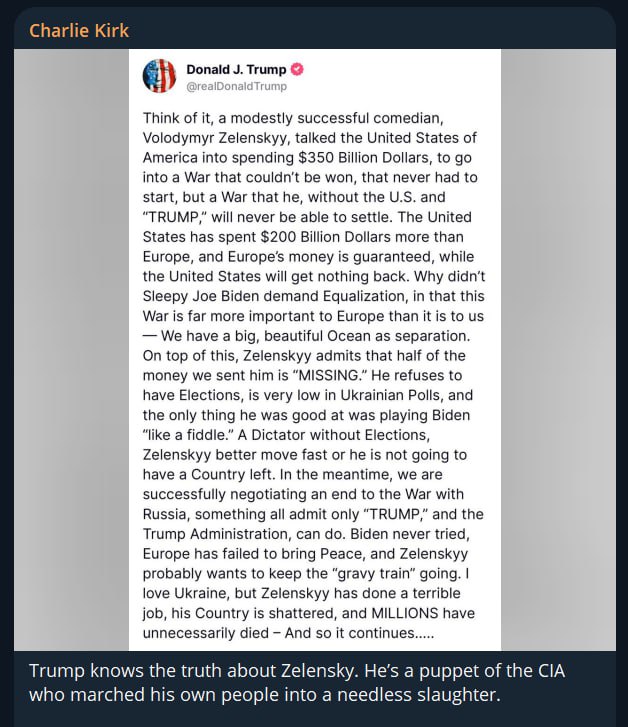Open Charlie Kirk sender name

[x=79, y=30]
